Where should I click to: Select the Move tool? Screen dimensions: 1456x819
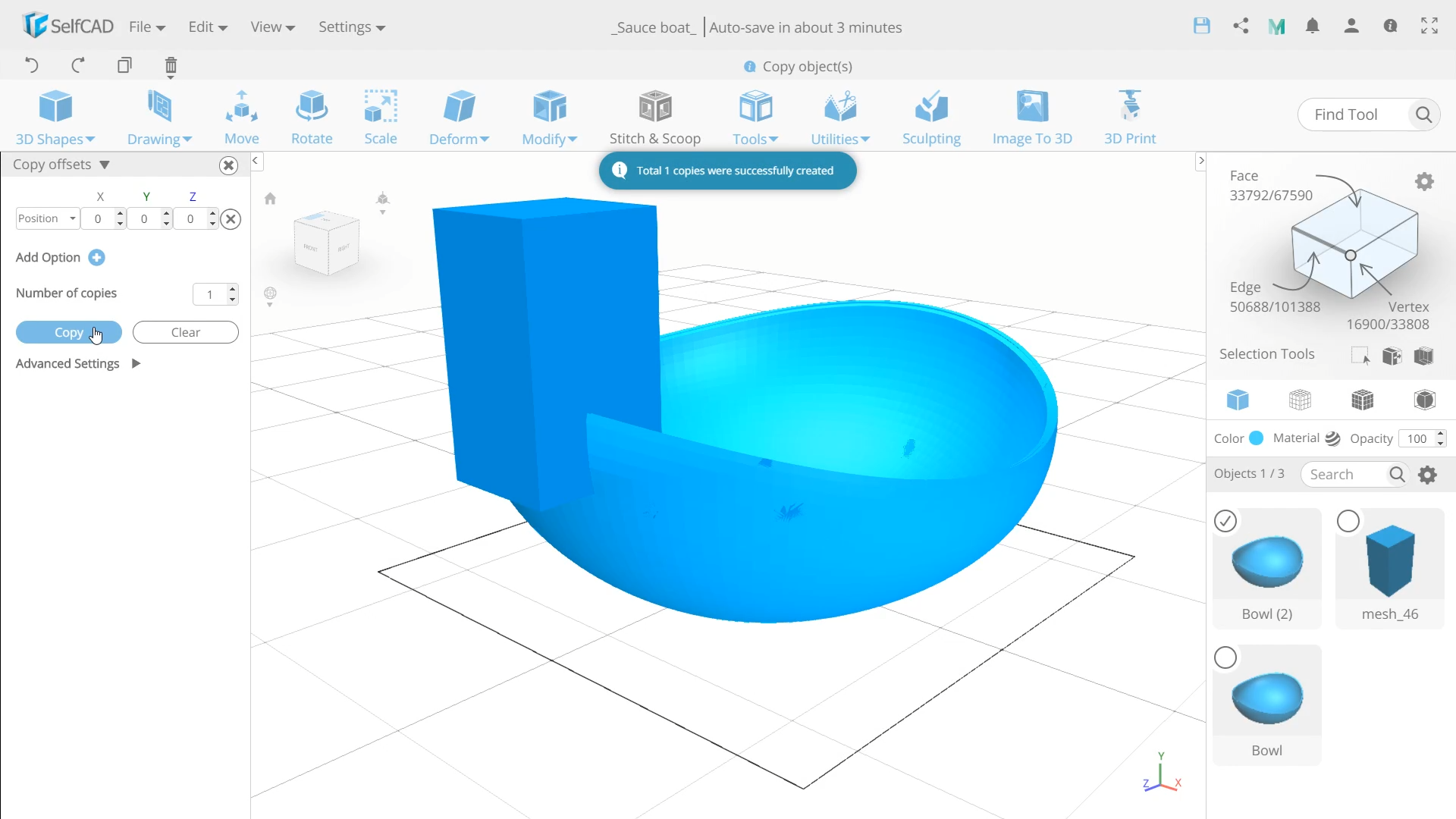point(242,118)
